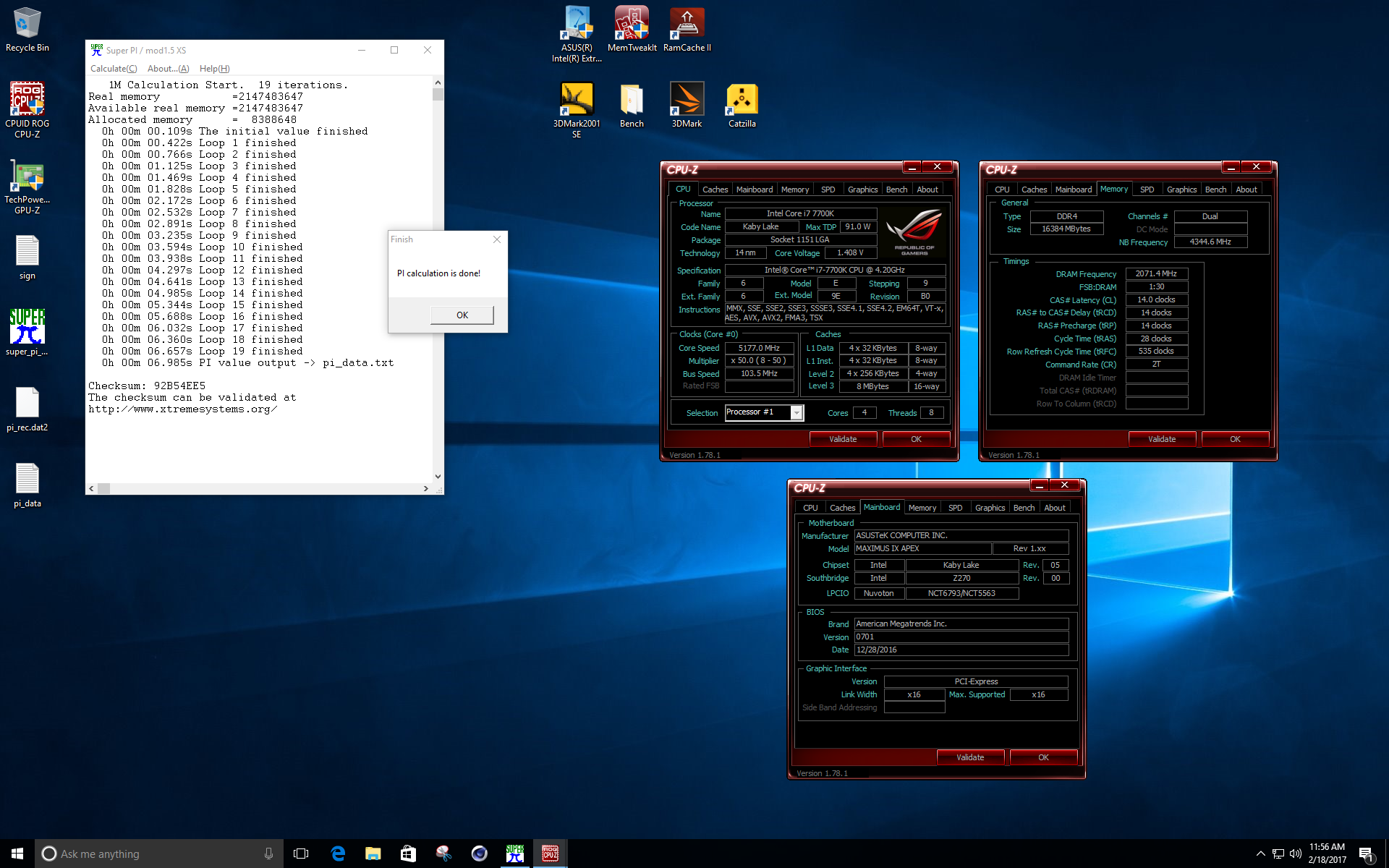This screenshot has width=1389, height=868.
Task: Open About tab in Memory window
Action: (1246, 190)
